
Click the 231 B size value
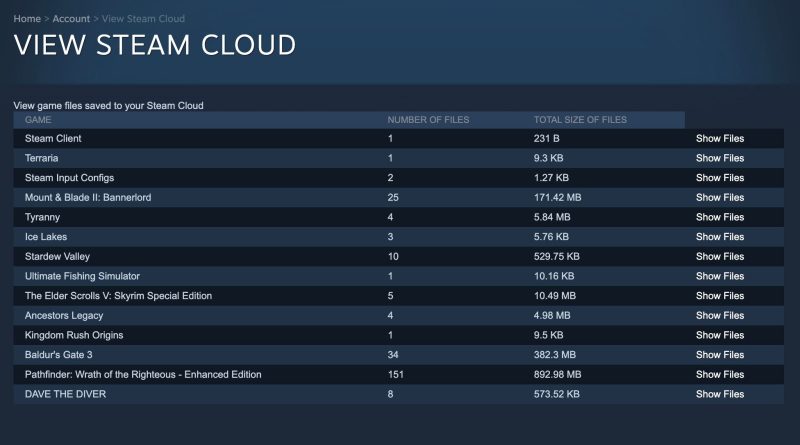click(546, 138)
